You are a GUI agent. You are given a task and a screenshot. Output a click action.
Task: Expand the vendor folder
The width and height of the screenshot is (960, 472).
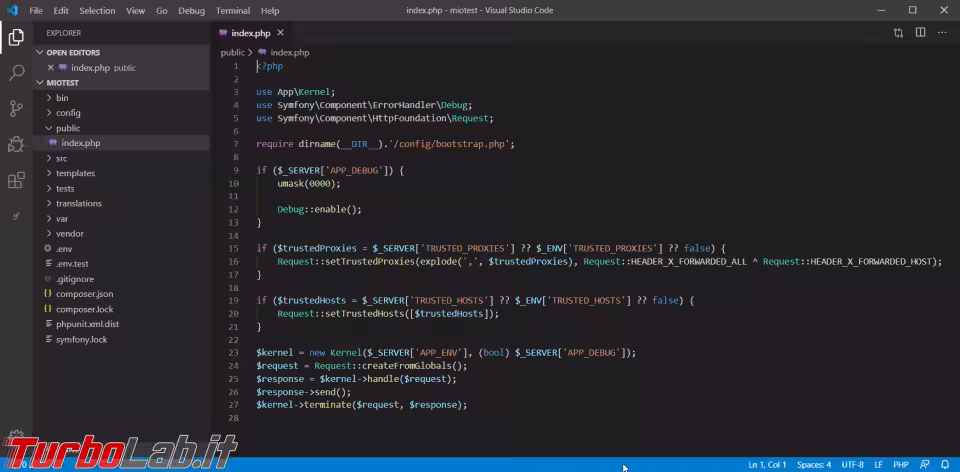coord(69,233)
